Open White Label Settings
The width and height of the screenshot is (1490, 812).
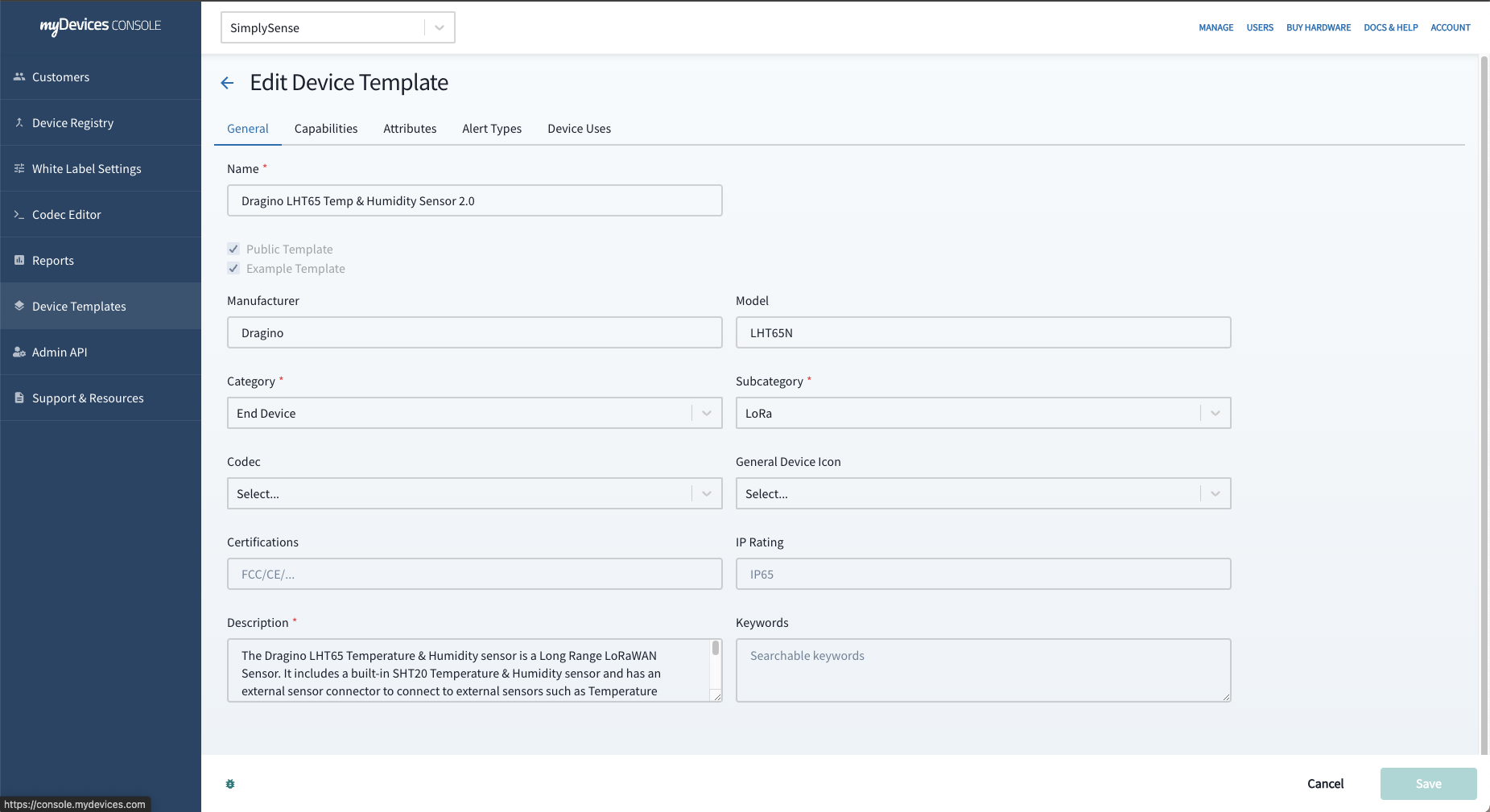(x=86, y=168)
